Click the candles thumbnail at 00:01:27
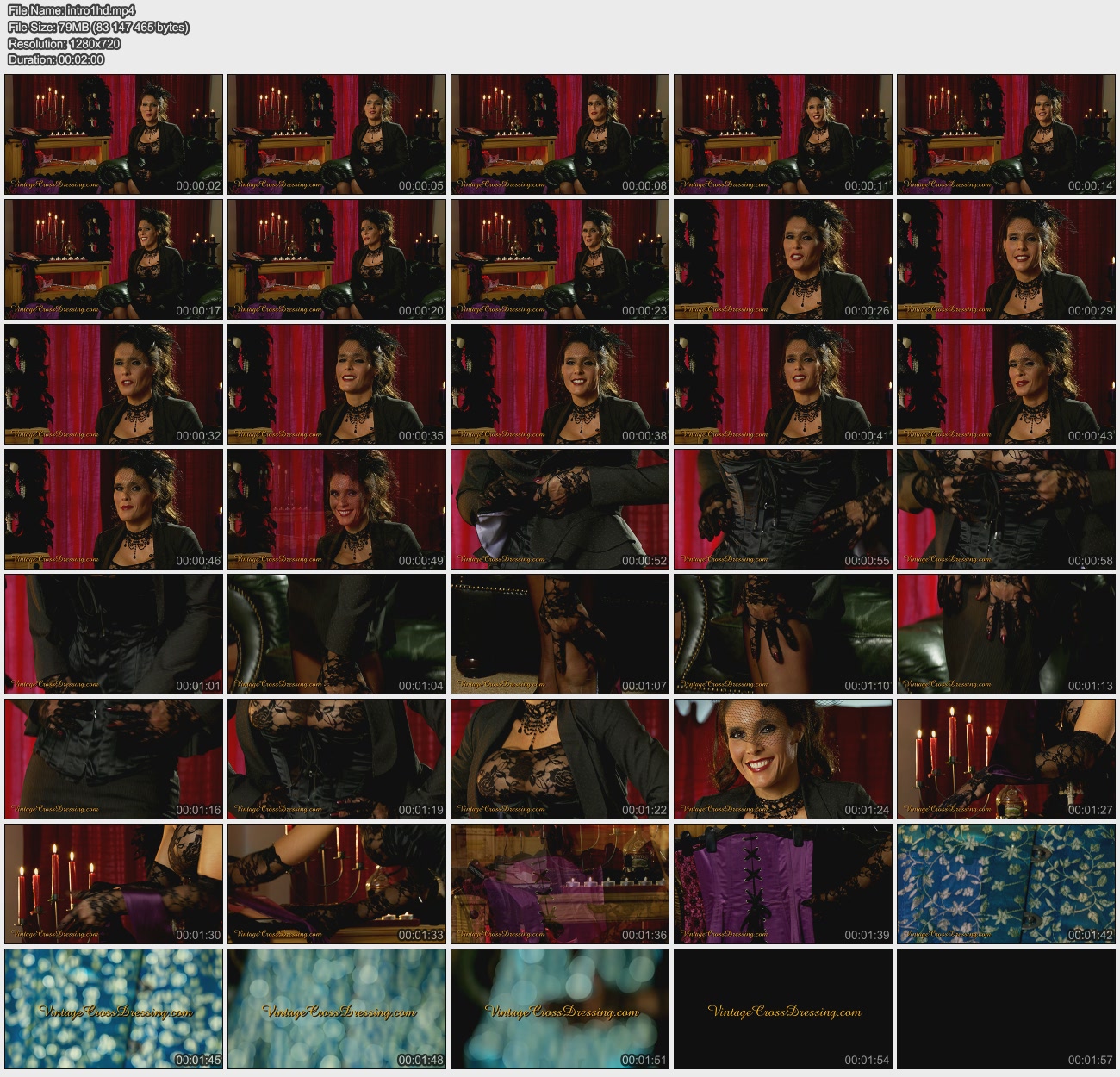The width and height of the screenshot is (1120, 1077). 1006,759
